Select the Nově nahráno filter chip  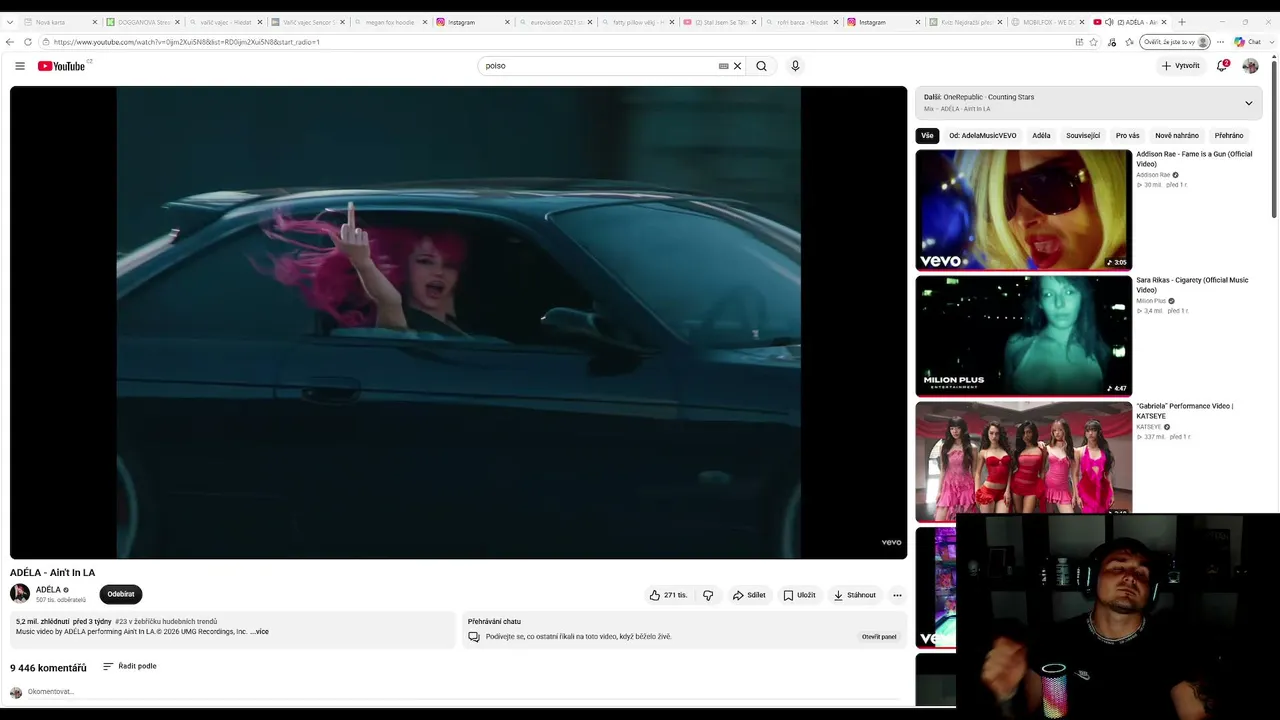pos(1177,136)
